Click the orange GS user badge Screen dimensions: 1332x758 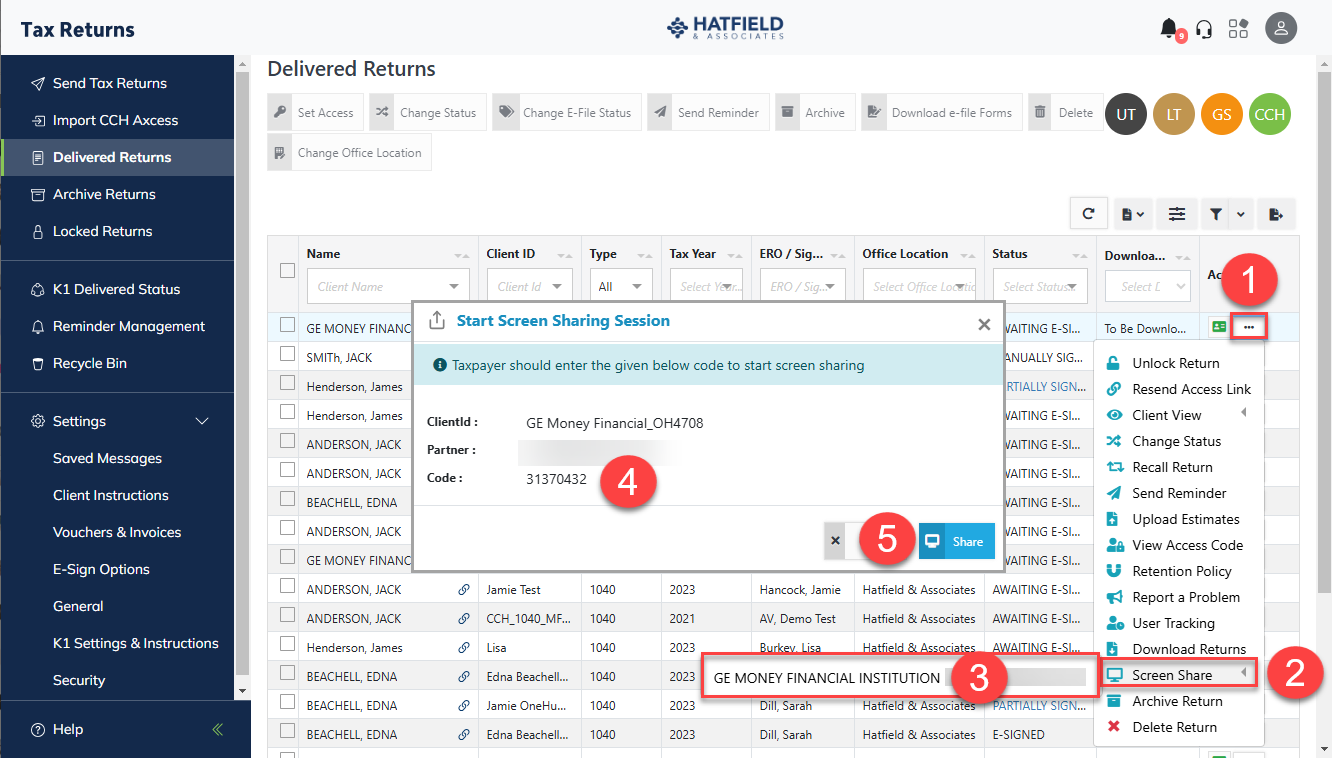pos(1221,114)
